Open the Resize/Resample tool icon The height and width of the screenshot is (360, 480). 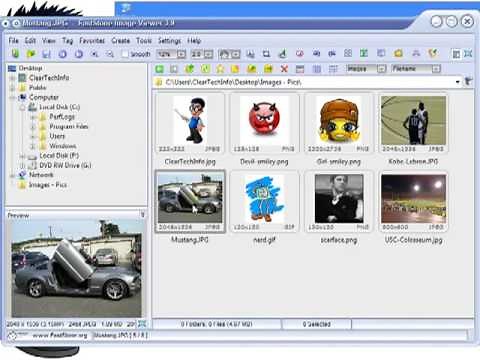point(250,54)
